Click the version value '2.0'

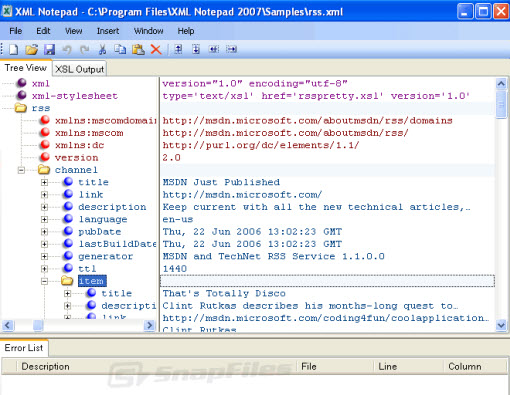(x=171, y=157)
